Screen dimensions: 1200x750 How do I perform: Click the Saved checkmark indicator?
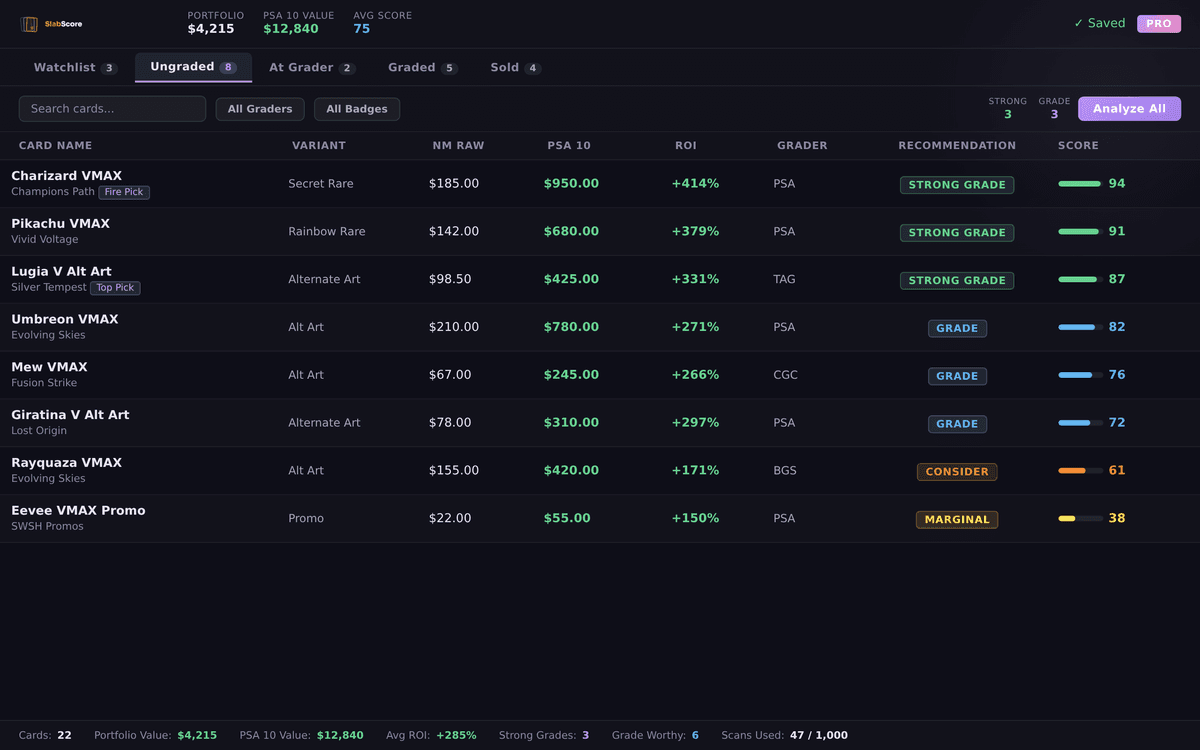click(1099, 22)
